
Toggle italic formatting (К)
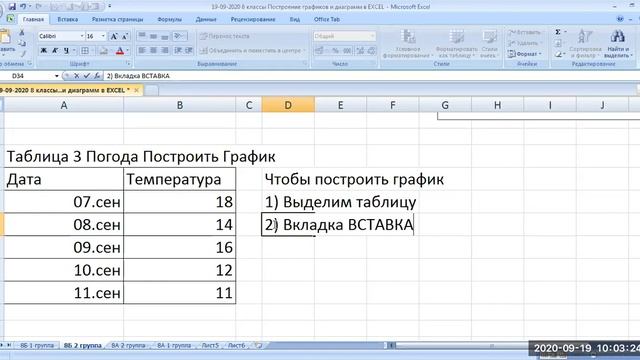point(55,51)
